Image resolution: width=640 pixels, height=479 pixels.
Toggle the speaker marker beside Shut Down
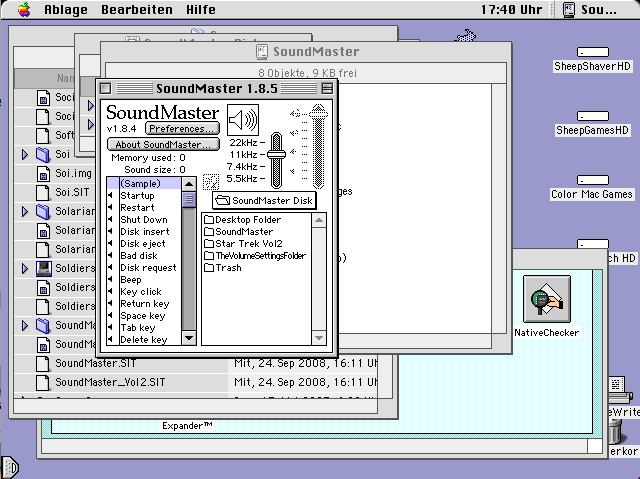click(110, 220)
